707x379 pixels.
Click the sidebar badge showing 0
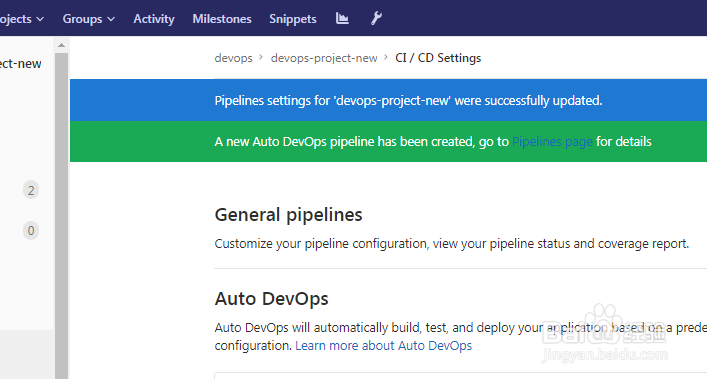[x=31, y=231]
